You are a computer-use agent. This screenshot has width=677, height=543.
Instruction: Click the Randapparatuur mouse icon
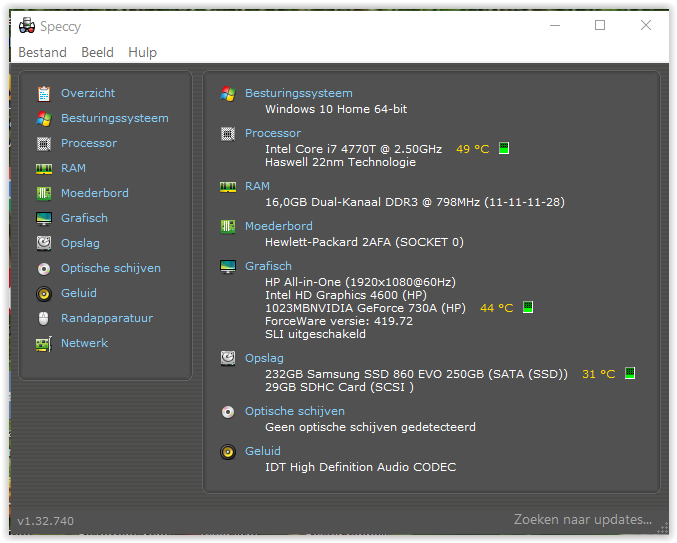(x=43, y=318)
